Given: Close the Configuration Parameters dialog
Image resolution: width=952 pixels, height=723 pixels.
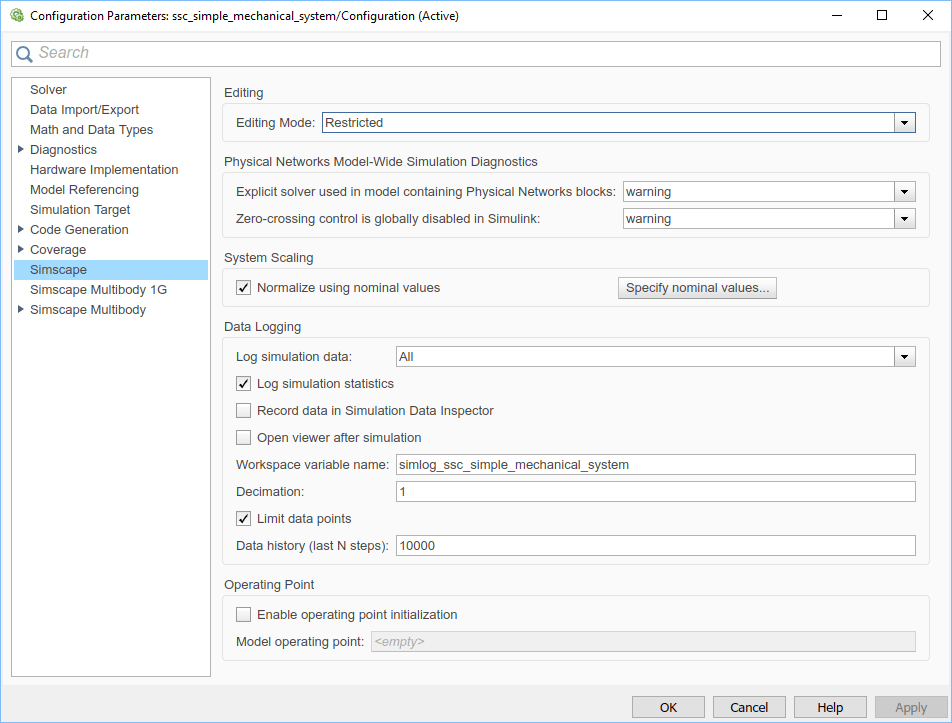Looking at the screenshot, I should point(928,15).
